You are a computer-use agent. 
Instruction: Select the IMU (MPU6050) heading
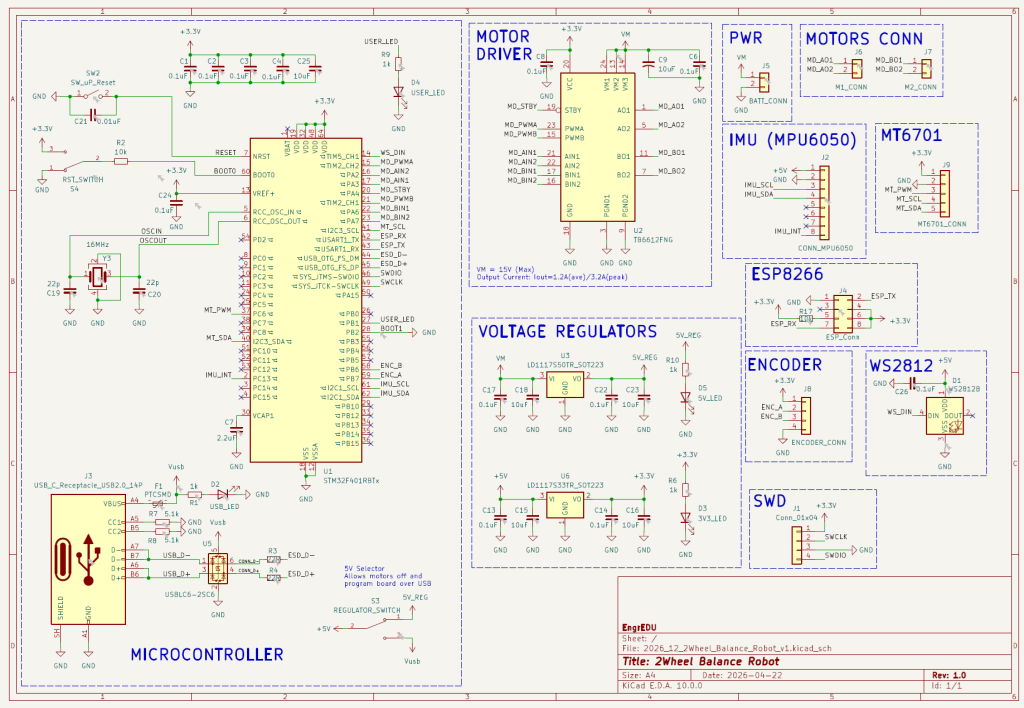pos(792,140)
